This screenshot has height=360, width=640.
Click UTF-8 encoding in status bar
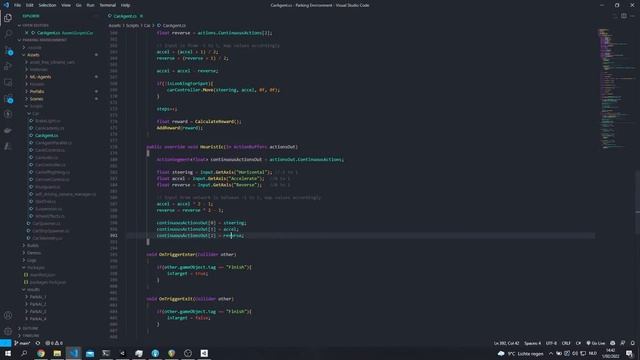click(551, 343)
